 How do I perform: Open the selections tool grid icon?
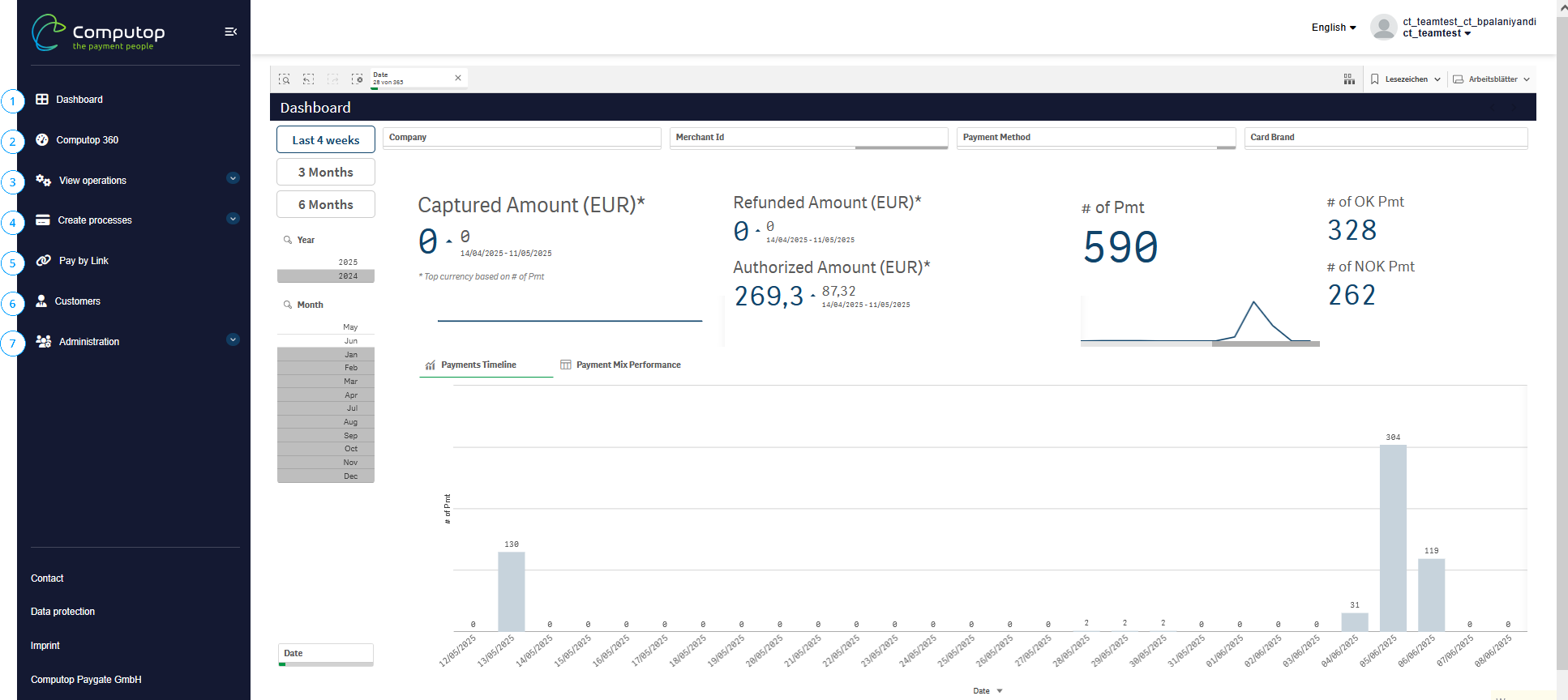[x=1349, y=79]
